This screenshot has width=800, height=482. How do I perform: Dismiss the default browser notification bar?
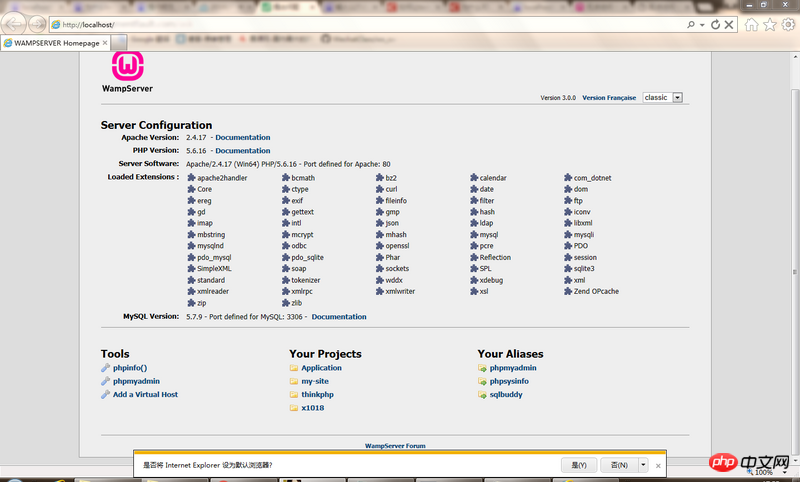[x=658, y=466]
